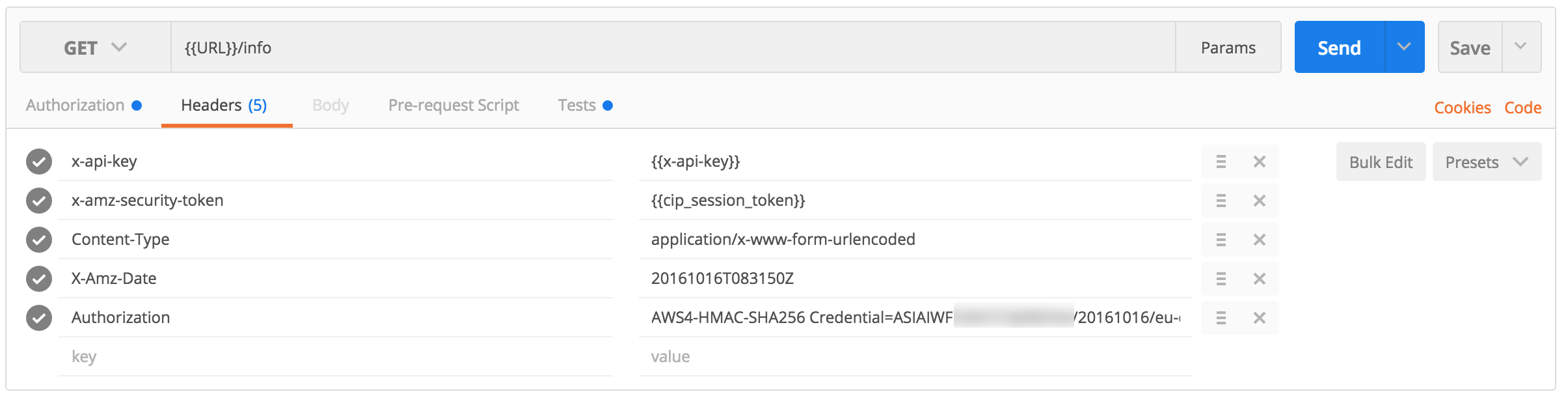Toggle the X-Amz-Date header checkbox

39,279
